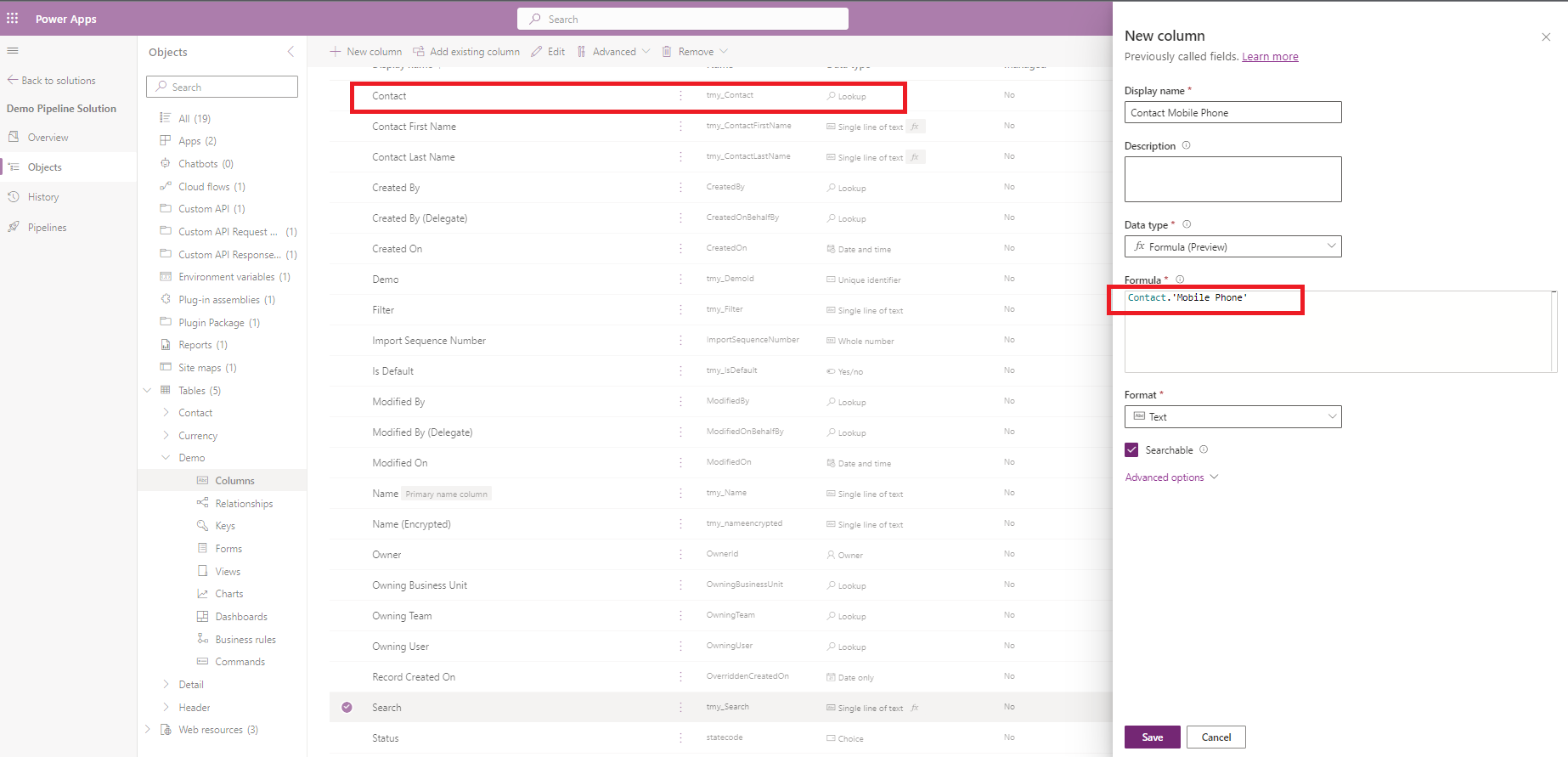
Task: Toggle the hamburger navigation menu
Action: [x=13, y=51]
